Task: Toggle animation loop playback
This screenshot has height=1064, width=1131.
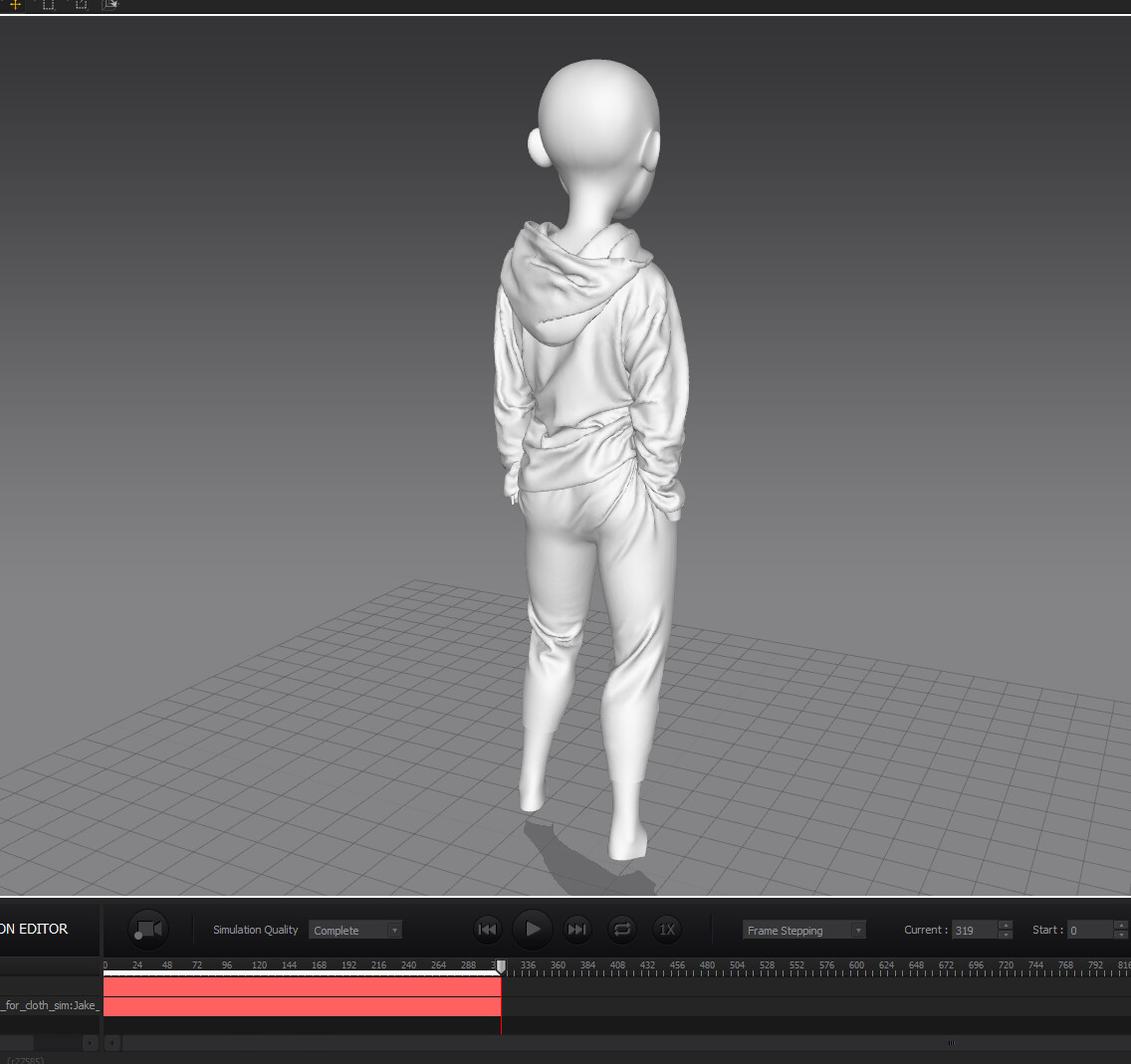Action: click(x=622, y=930)
